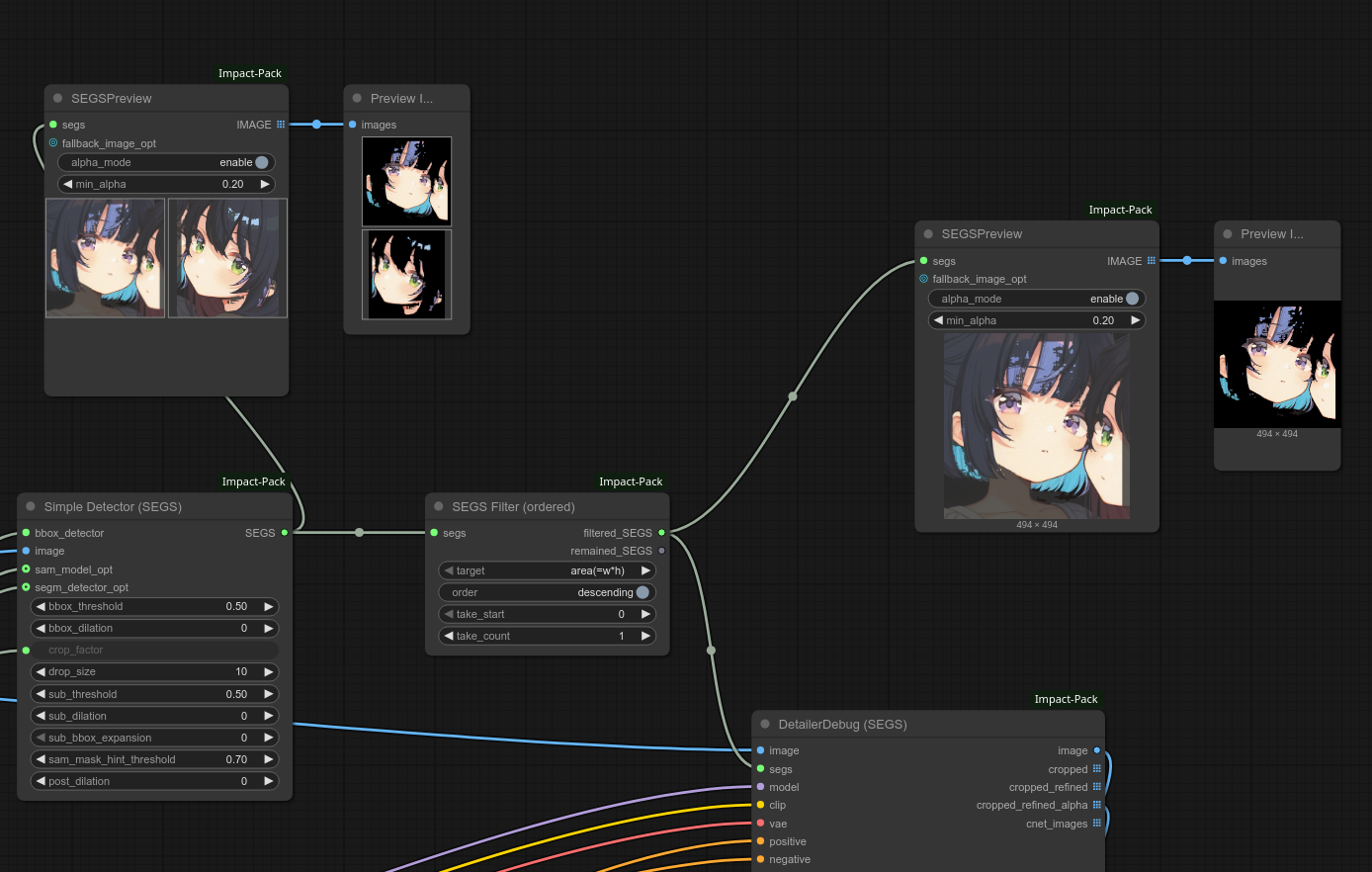Decrease sub_dilation with its left arrow
This screenshot has height=872, width=1372.
[41, 716]
